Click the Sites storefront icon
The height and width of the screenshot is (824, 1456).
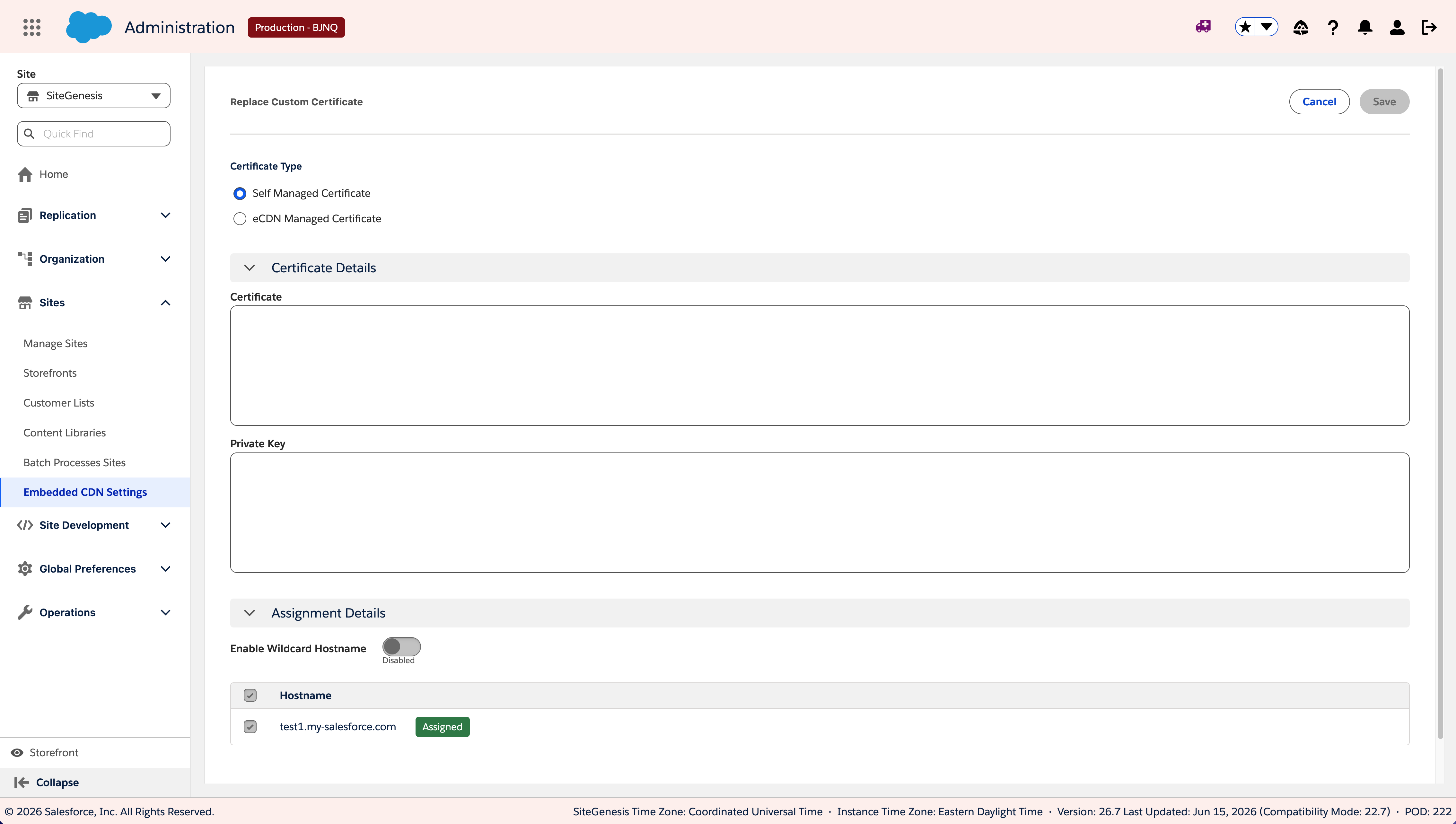(x=25, y=303)
